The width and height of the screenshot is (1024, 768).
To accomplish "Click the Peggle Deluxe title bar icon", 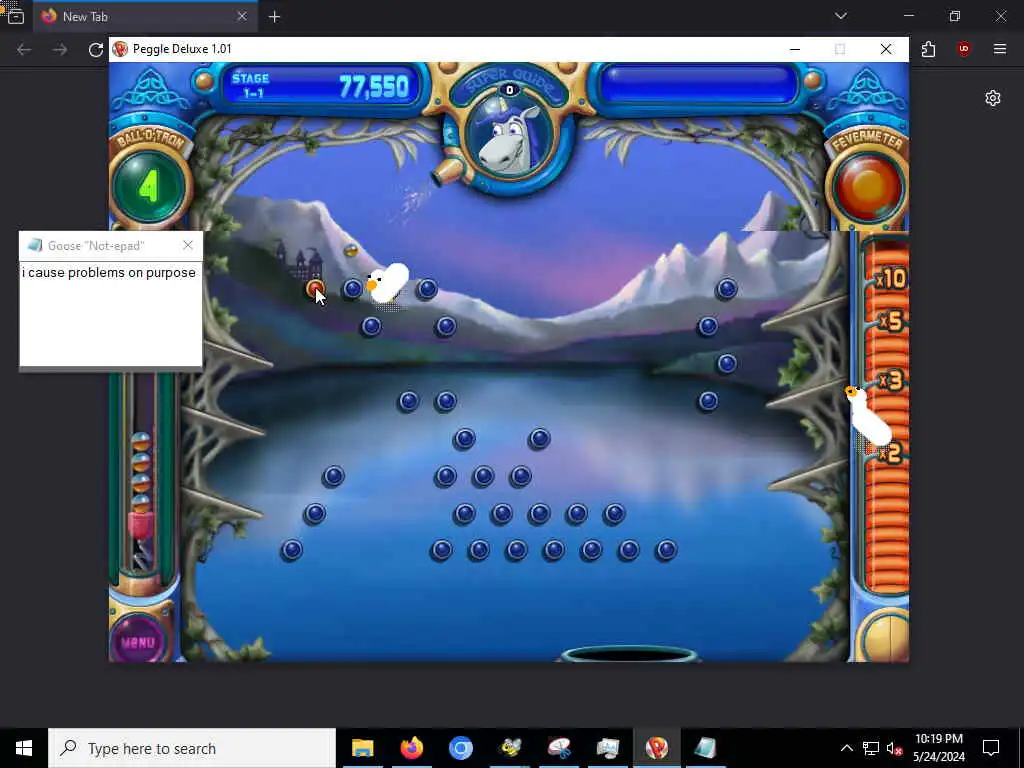I will (120, 49).
